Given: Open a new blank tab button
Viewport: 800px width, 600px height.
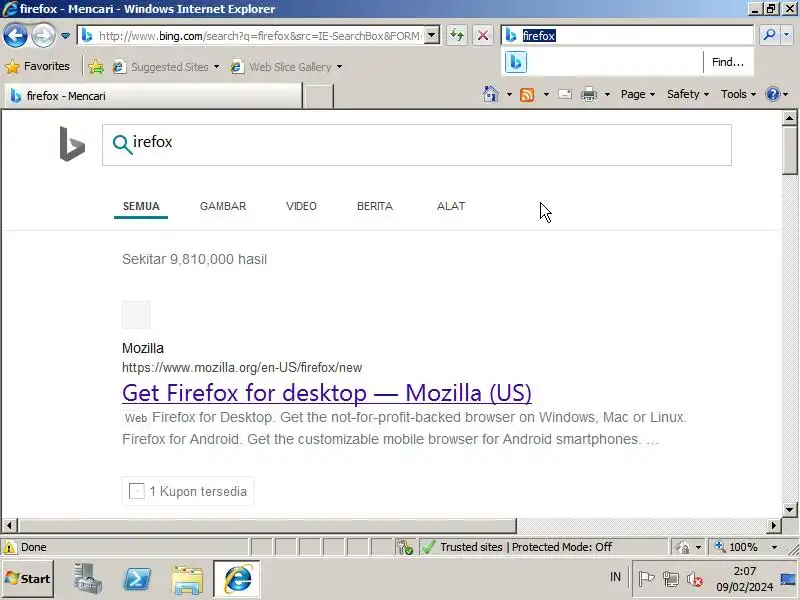Looking at the screenshot, I should pos(318,96).
